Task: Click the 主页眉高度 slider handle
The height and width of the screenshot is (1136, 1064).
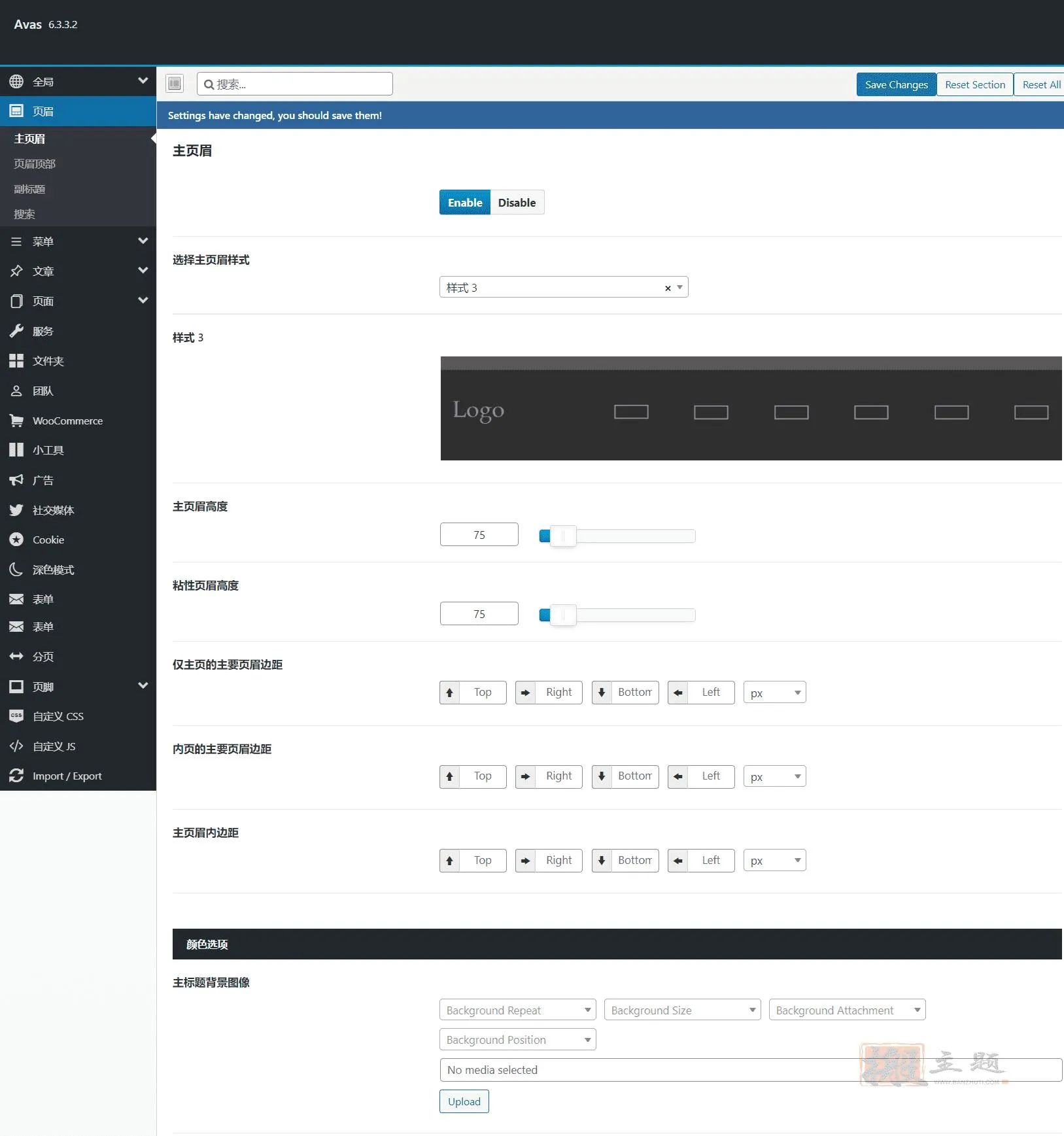Action: pos(562,536)
